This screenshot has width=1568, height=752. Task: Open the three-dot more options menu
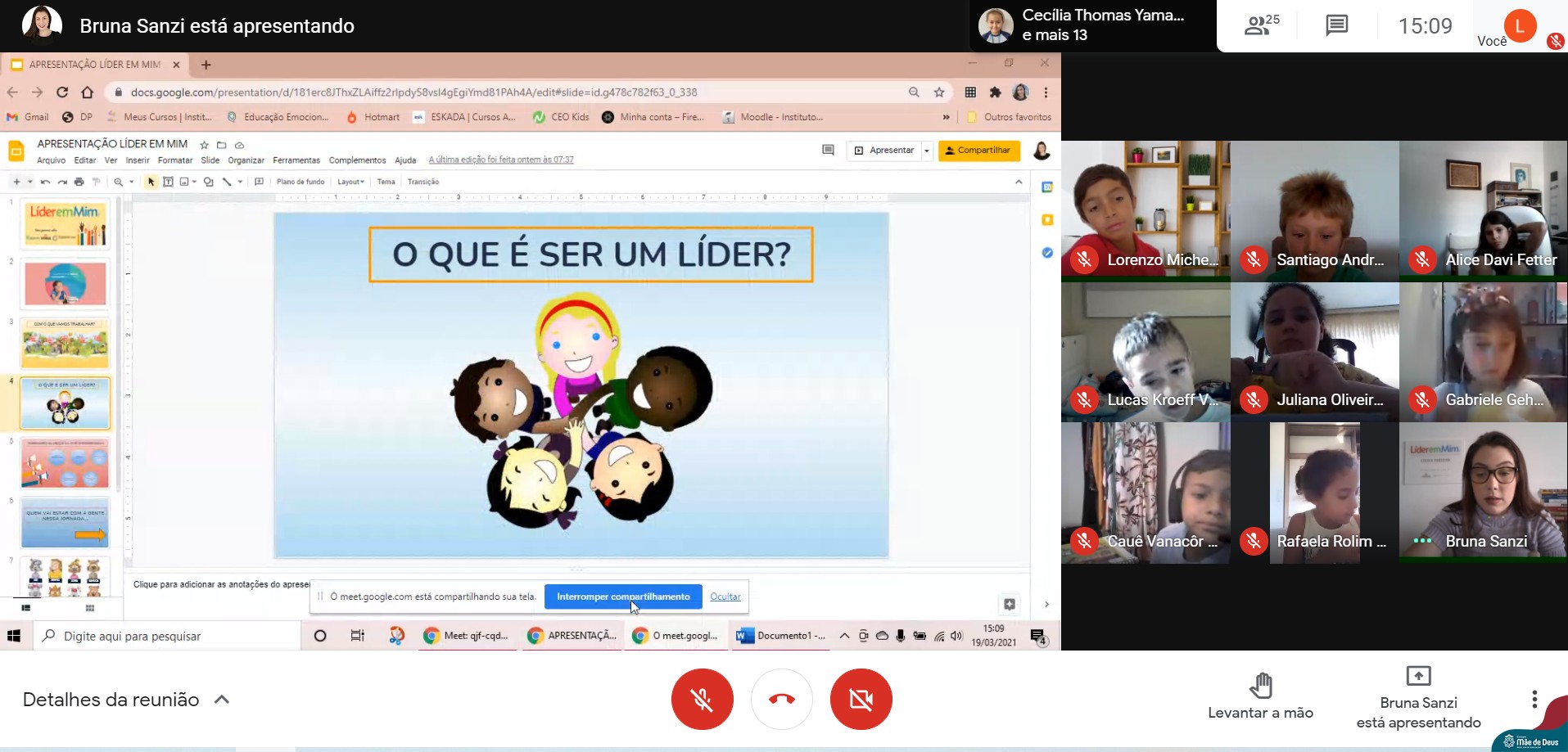[1534, 699]
